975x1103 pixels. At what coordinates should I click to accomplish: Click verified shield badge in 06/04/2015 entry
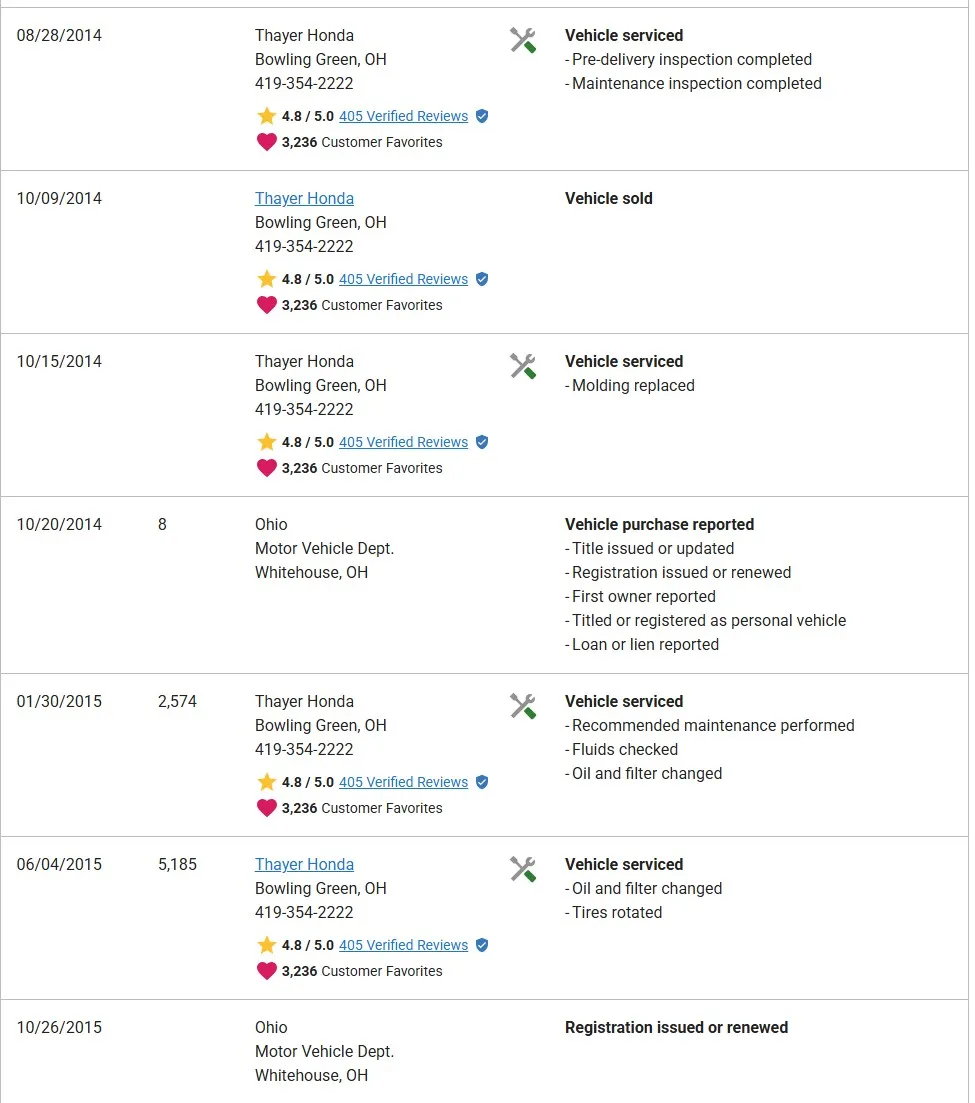[x=482, y=945]
